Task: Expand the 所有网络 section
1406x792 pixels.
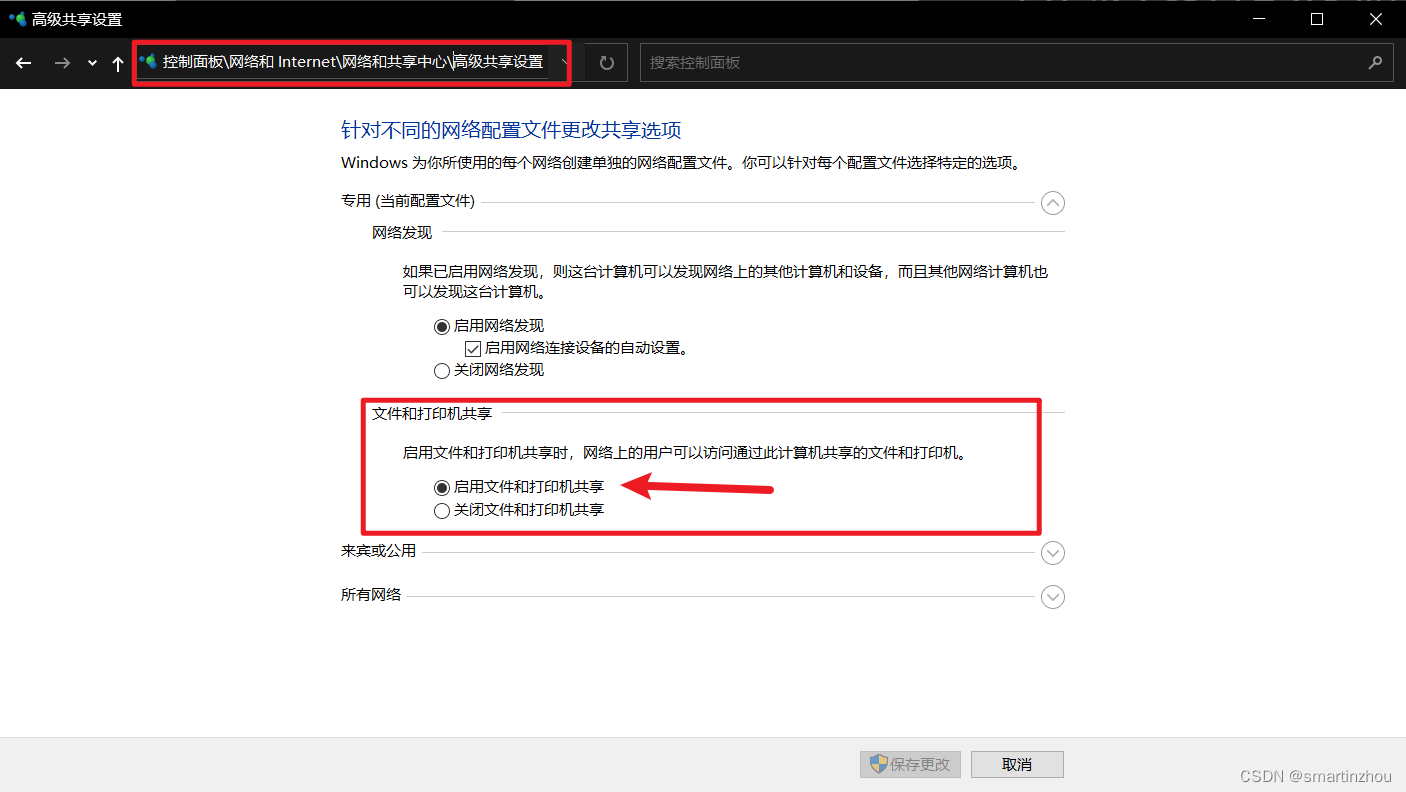Action: 1052,597
